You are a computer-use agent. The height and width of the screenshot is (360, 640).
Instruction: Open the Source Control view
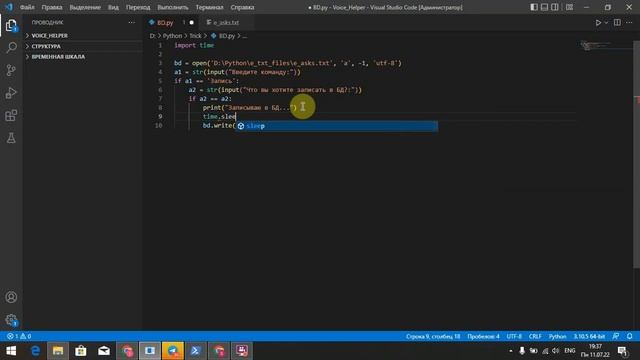point(11,70)
